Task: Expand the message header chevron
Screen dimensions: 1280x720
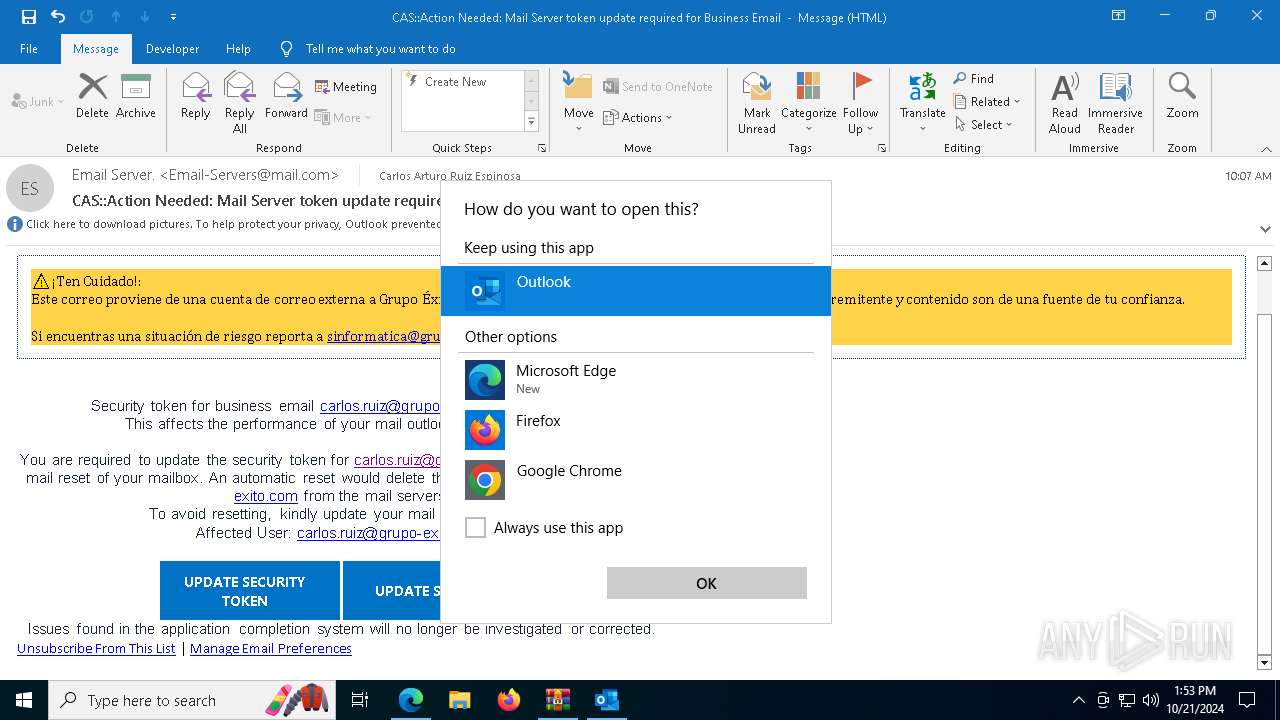Action: point(1265,229)
